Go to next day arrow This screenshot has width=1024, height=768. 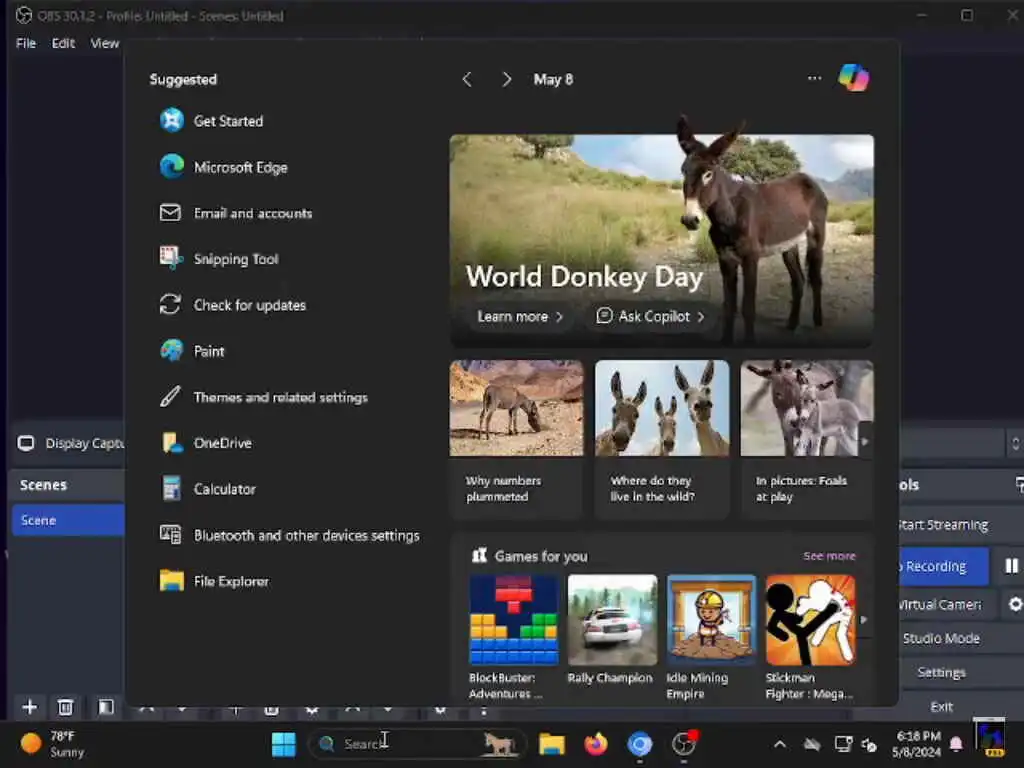pos(506,80)
